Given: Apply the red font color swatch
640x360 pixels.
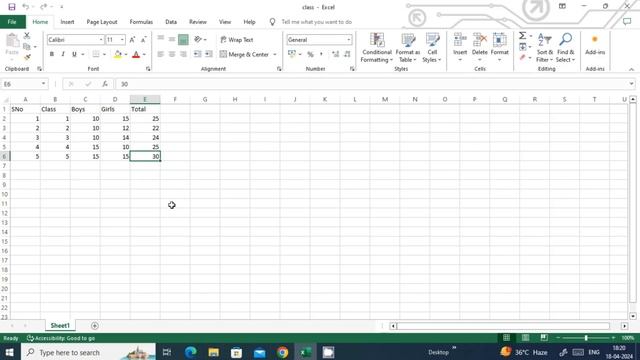Looking at the screenshot, I should click(136, 54).
